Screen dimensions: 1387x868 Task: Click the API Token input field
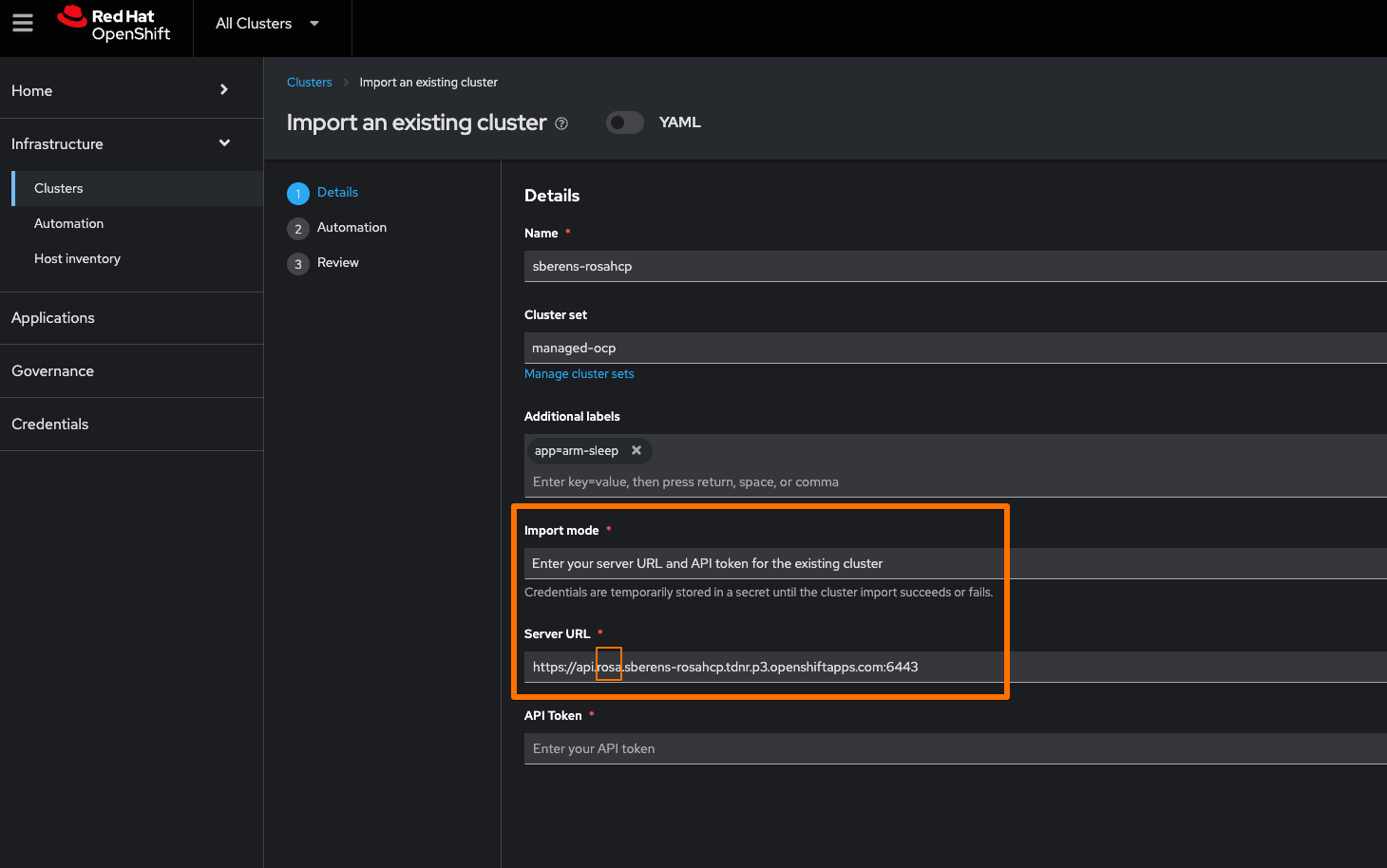950,748
